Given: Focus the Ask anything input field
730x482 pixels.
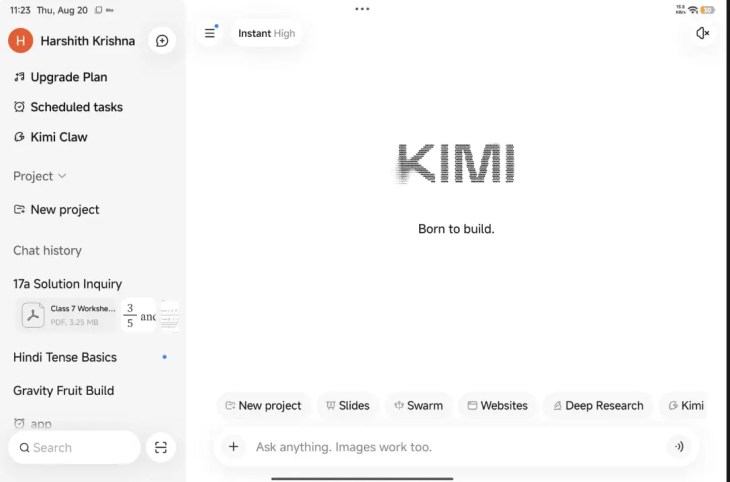Looking at the screenshot, I should (x=456, y=447).
